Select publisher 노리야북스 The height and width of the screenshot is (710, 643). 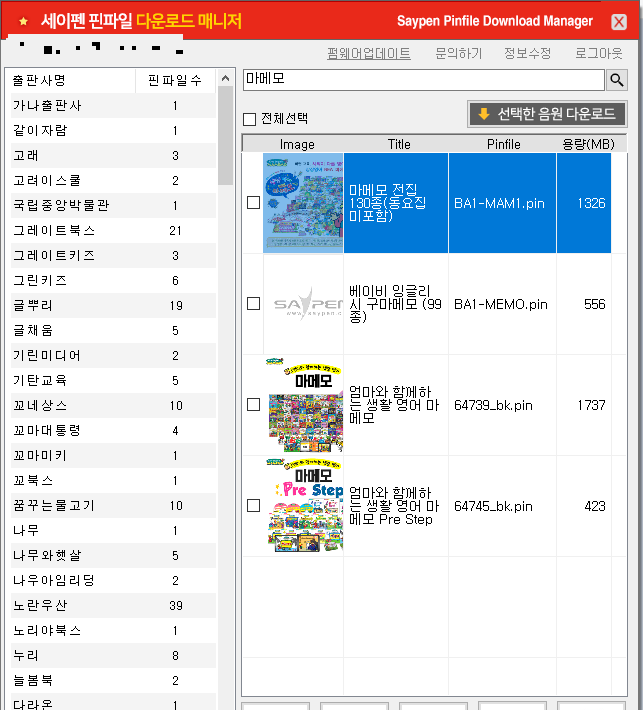point(113,630)
